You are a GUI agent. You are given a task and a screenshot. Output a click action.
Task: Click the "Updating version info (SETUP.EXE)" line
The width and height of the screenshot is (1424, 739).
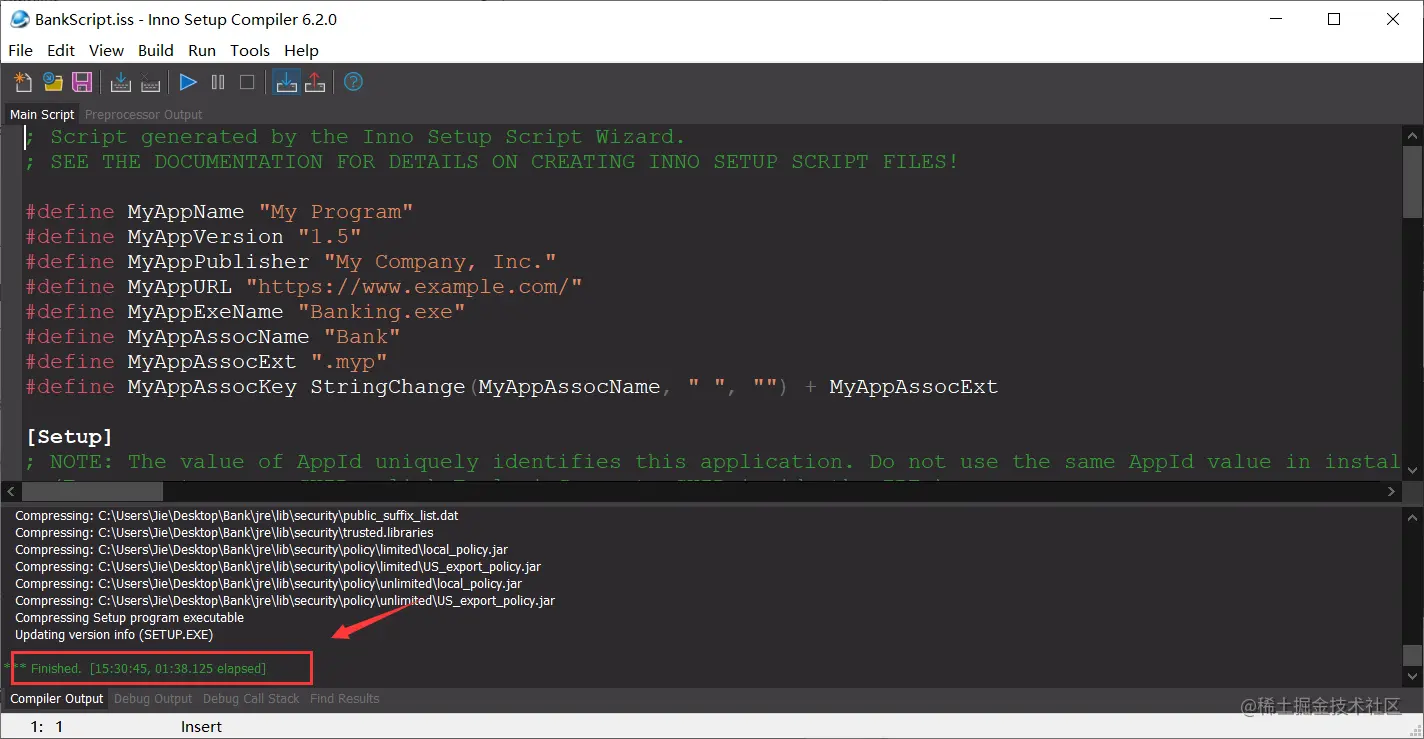[114, 635]
